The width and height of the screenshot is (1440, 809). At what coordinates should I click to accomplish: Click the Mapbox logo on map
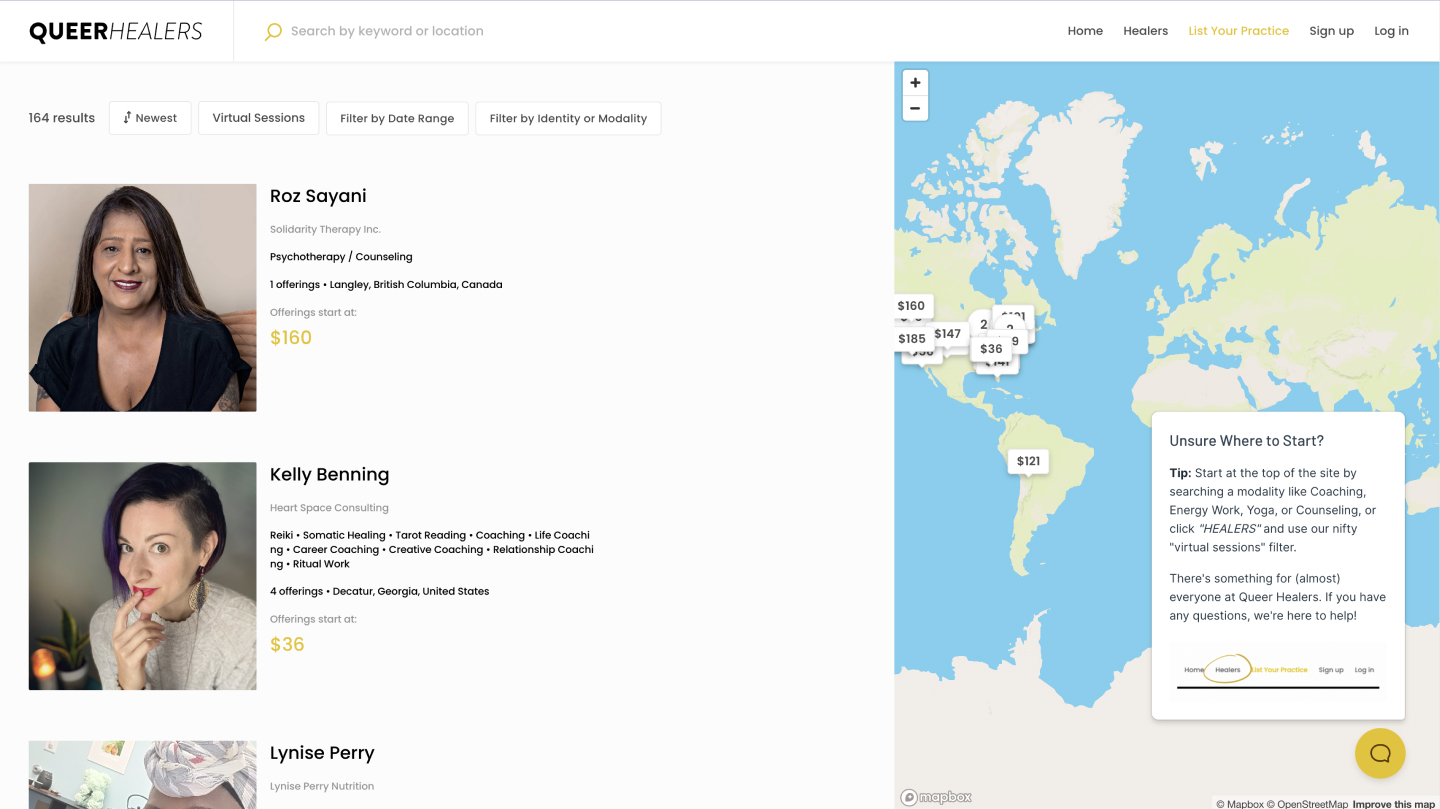[936, 797]
